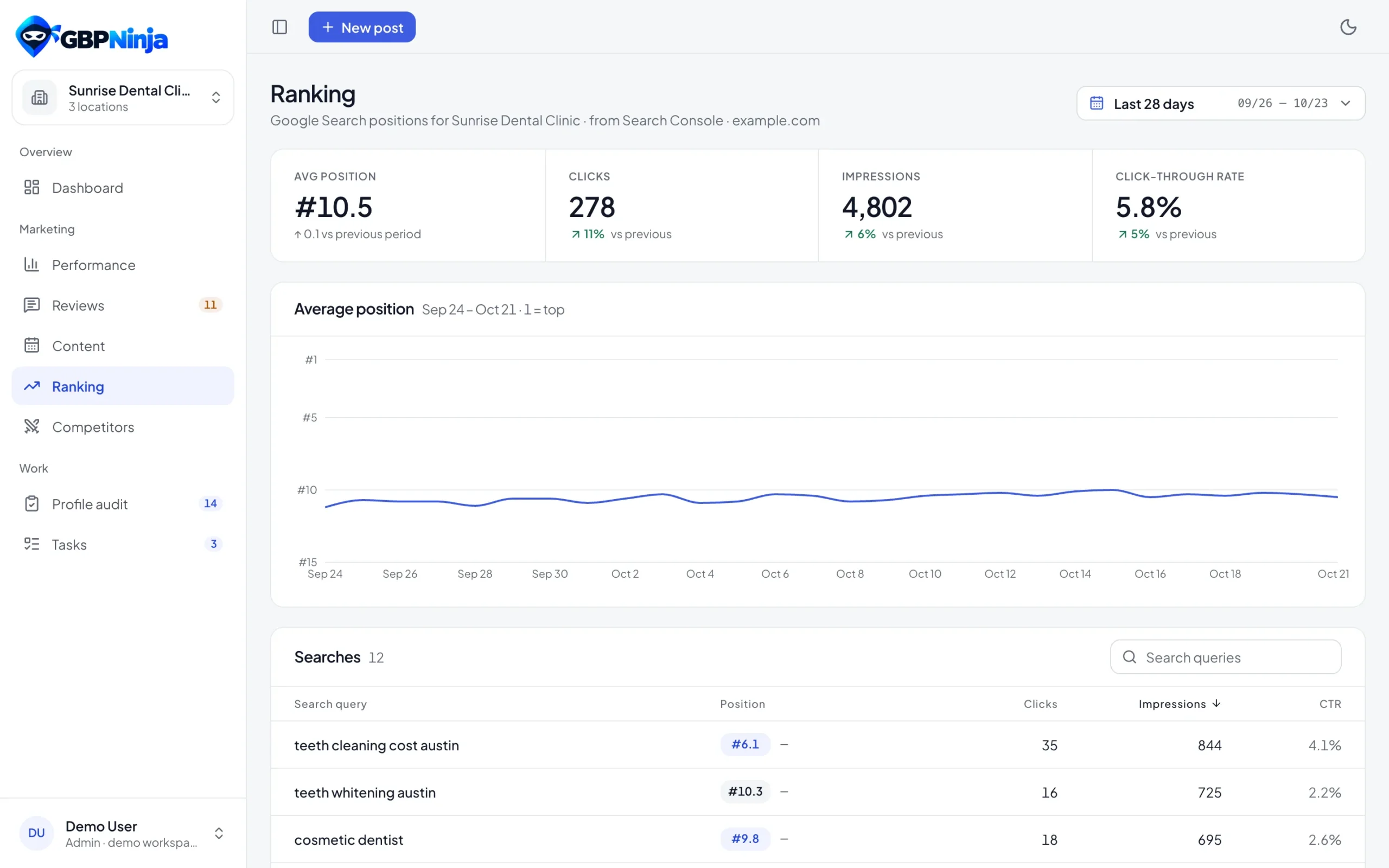Click the Clicks value 278
The width and height of the screenshot is (1389, 868).
(592, 207)
